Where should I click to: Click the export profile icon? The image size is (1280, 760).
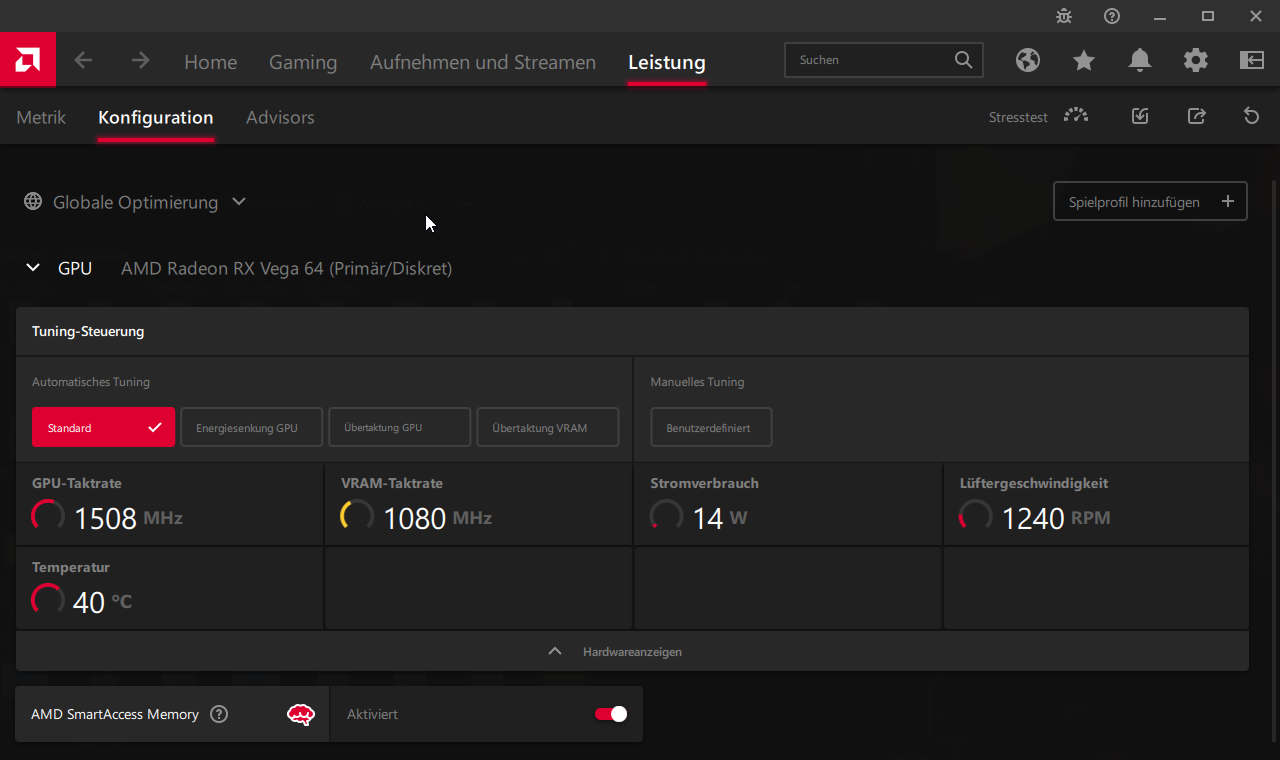pos(1196,116)
